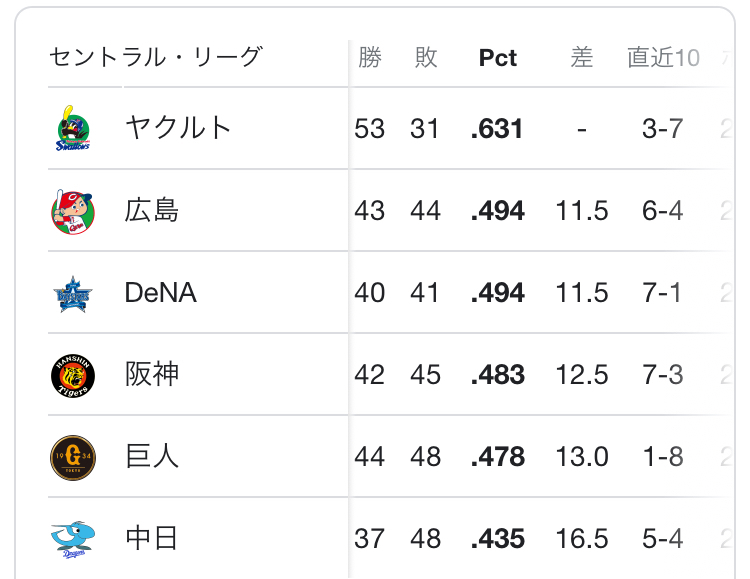The image size is (750, 579).
Task: Click the Yomiuri Giants team logo
Action: (x=73, y=457)
